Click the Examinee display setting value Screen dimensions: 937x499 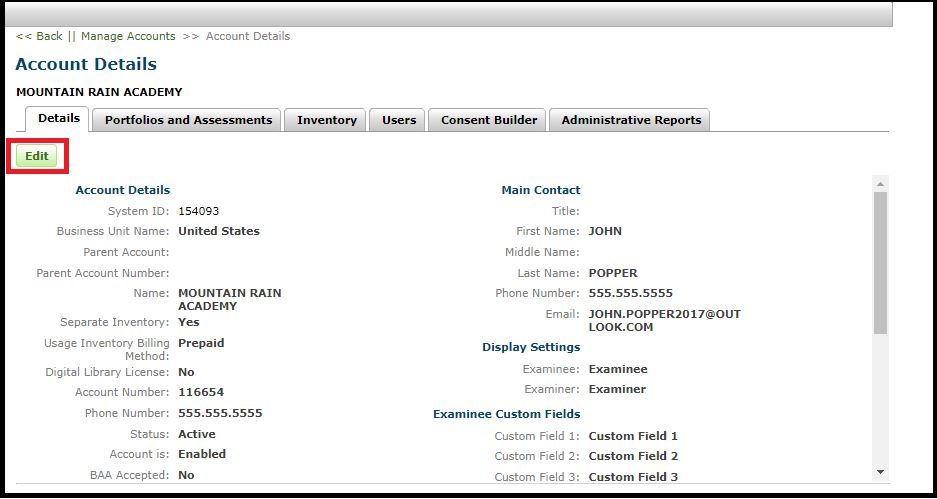(618, 369)
